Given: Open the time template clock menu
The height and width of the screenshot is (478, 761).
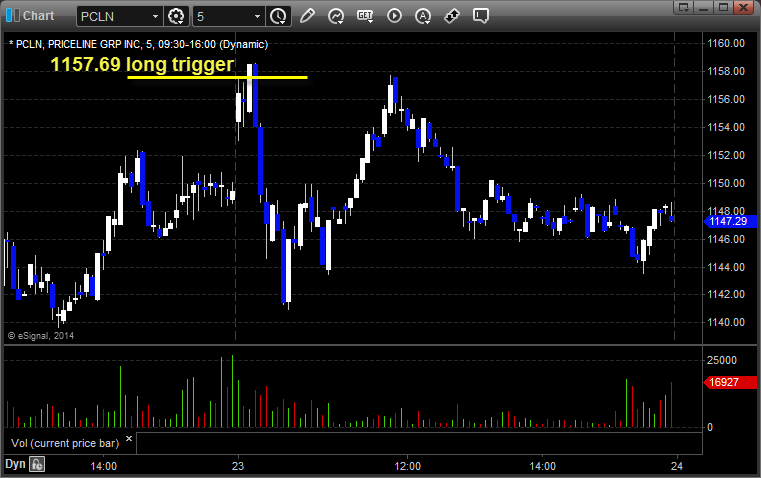Looking at the screenshot, I should tap(279, 16).
